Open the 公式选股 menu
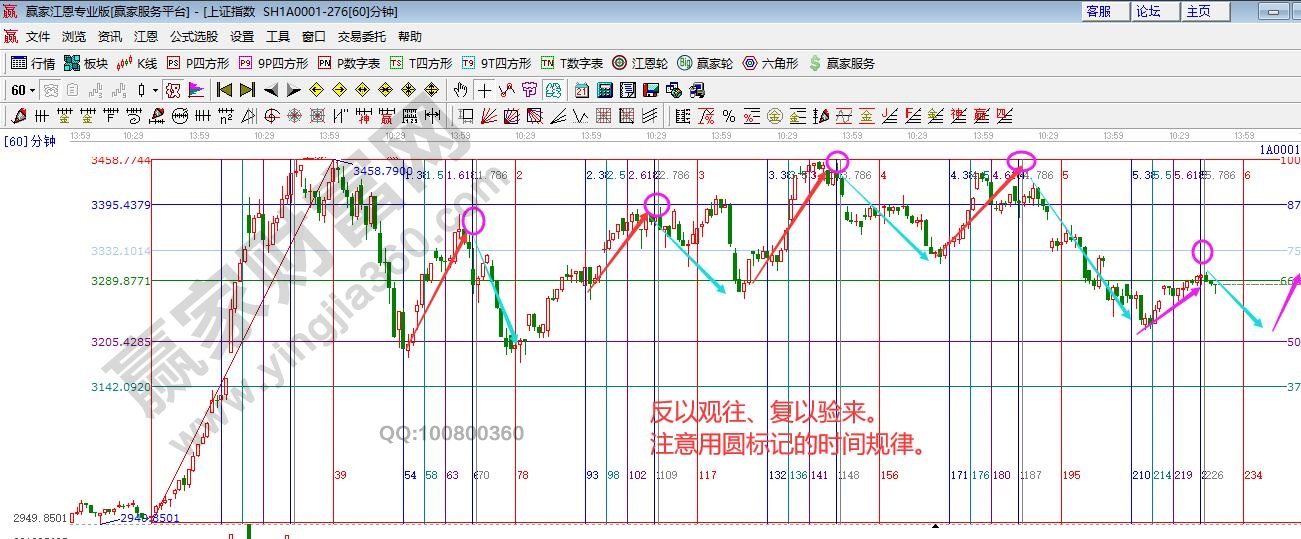This screenshot has width=1301, height=539. 193,36
